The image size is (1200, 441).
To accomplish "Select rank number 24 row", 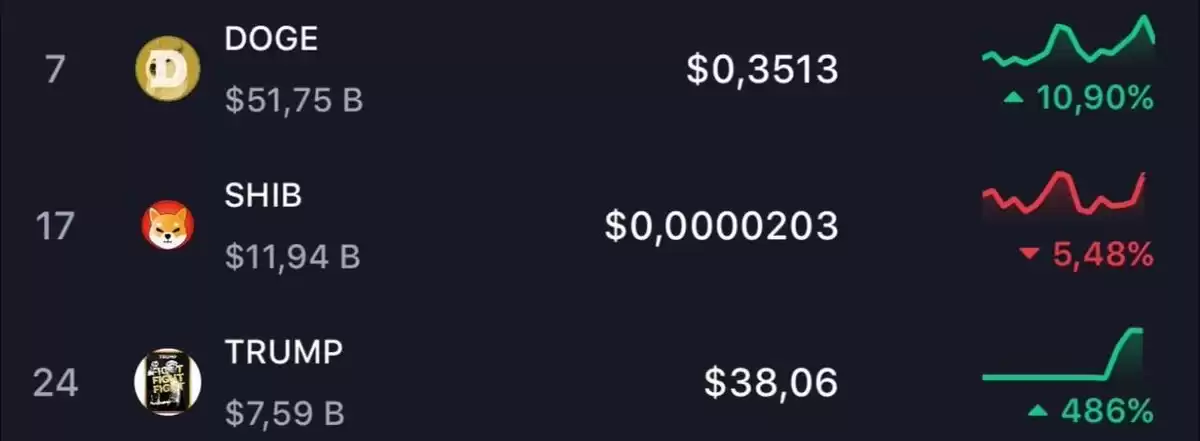I will pos(600,382).
